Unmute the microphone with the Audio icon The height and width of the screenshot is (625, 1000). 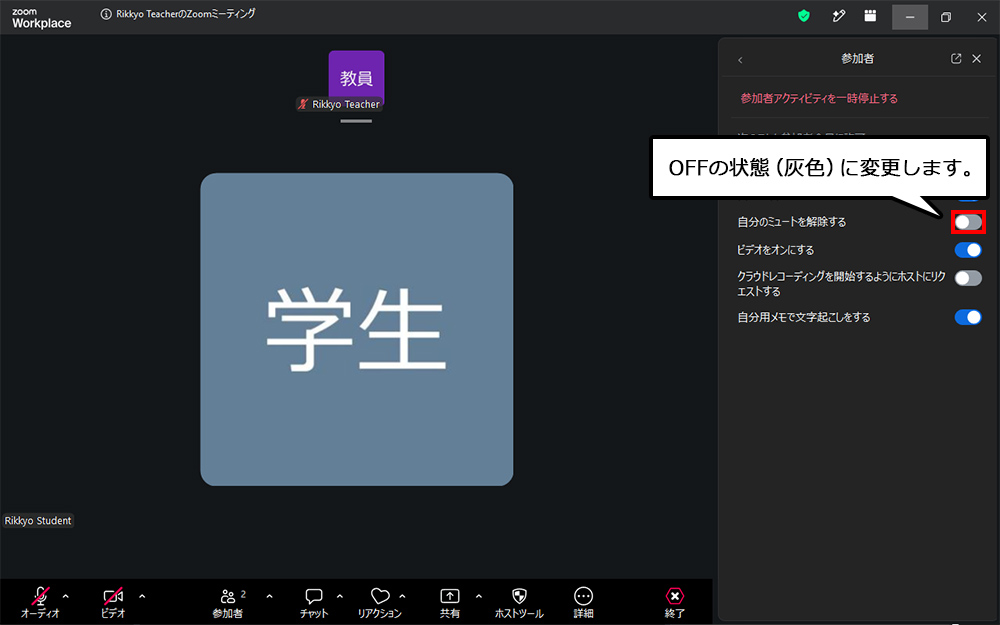pos(40,596)
